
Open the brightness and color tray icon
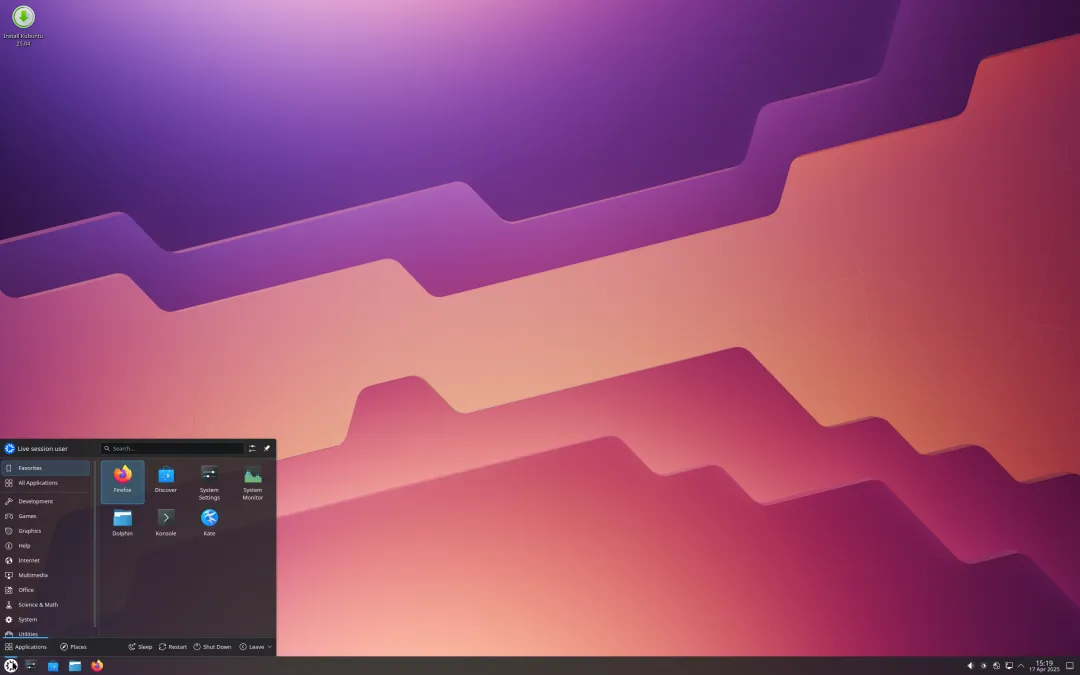tap(984, 666)
